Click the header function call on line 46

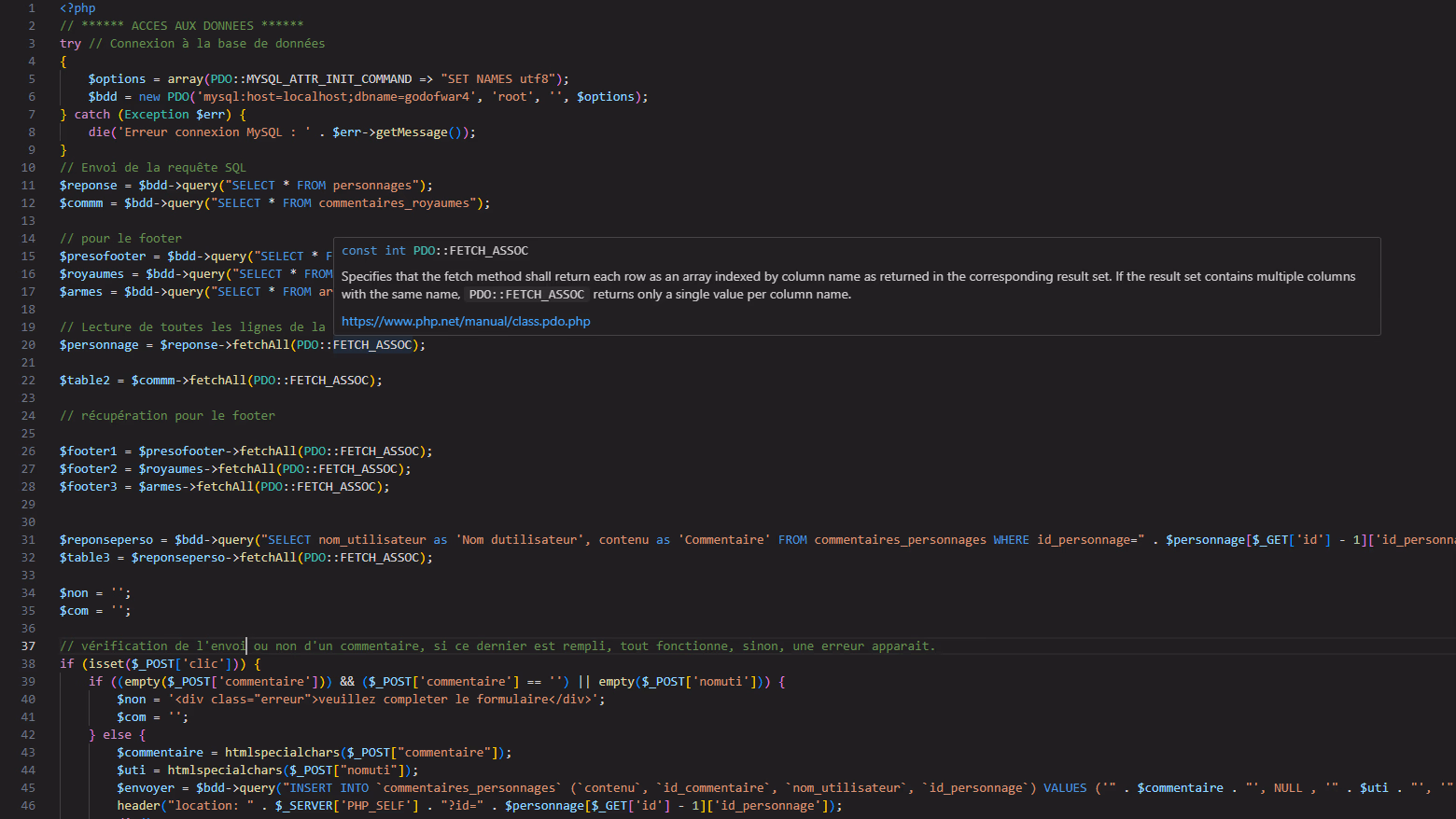coord(138,805)
